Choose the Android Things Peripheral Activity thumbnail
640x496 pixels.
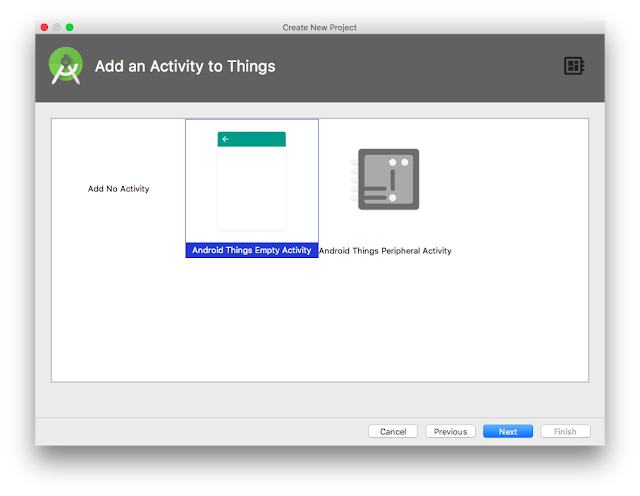pos(385,179)
